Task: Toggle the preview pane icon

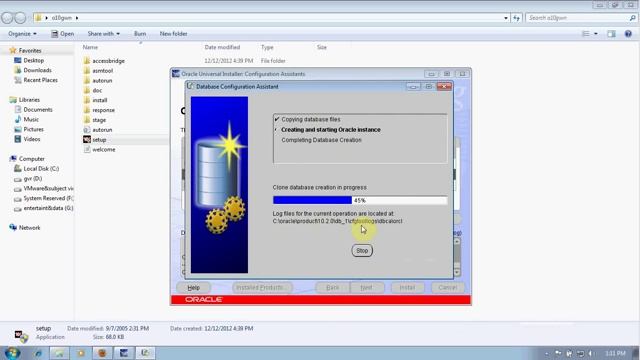Action: coord(611,34)
